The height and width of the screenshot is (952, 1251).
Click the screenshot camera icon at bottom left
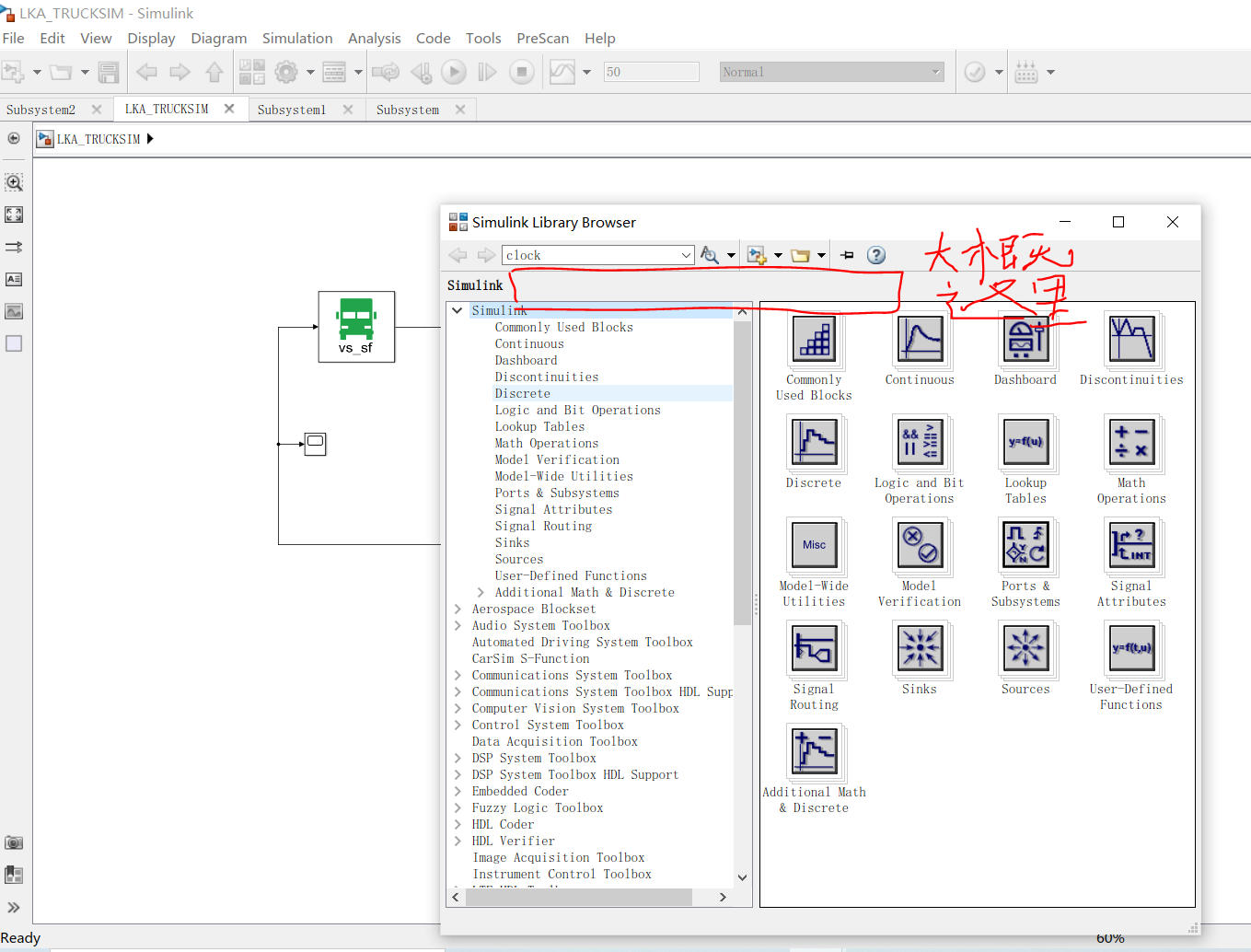pyautogui.click(x=14, y=842)
